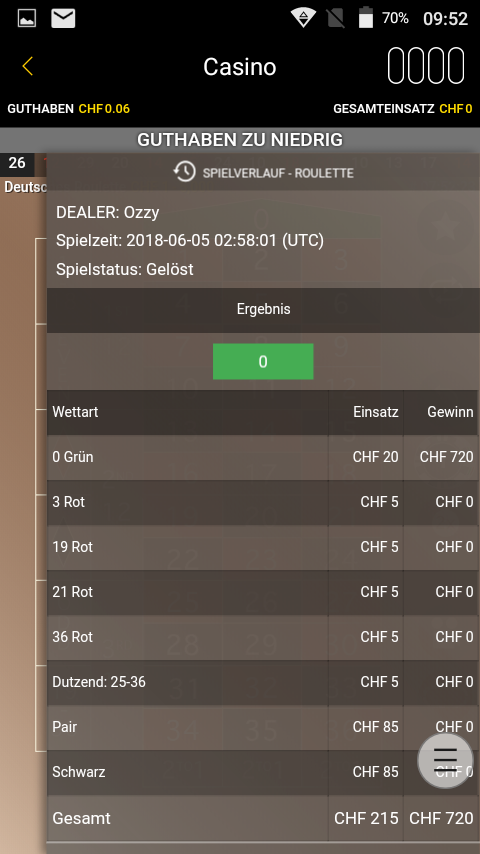480x854 pixels.
Task: Click the Dutzend: 25-36 bet row
Action: (x=263, y=682)
